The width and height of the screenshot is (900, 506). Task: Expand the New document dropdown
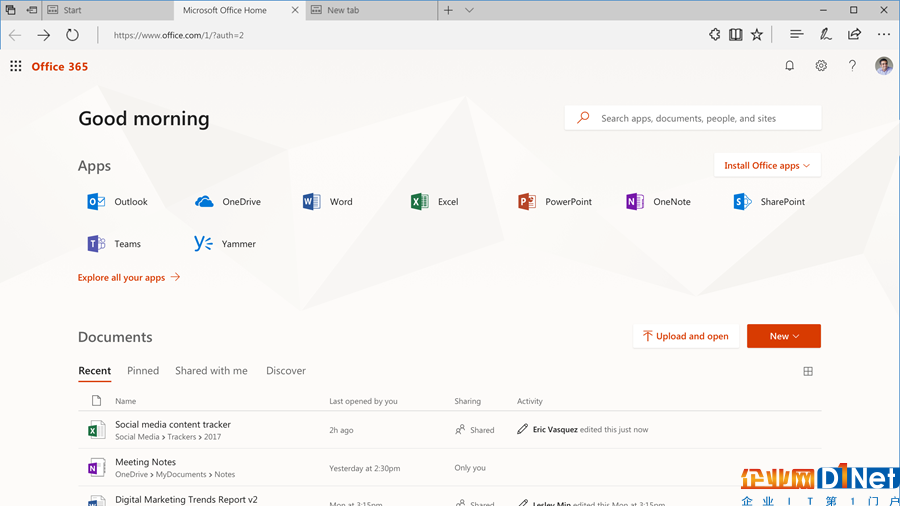783,336
